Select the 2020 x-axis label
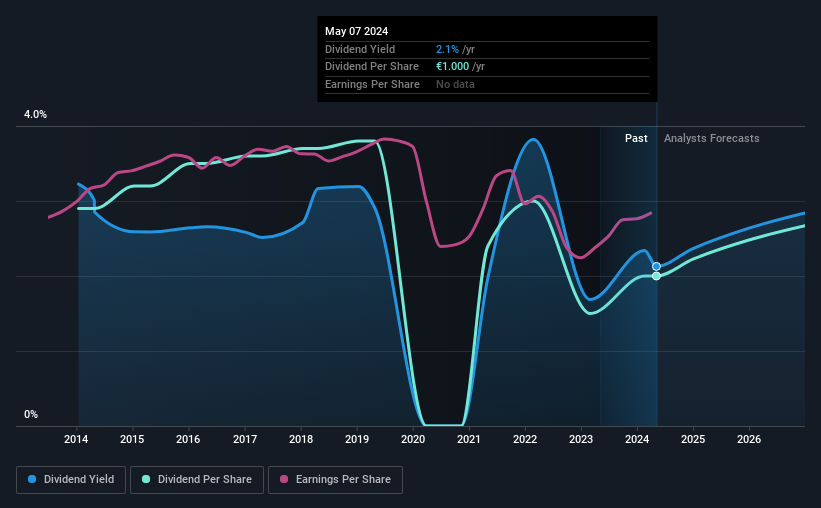The width and height of the screenshot is (821, 508). point(413,439)
